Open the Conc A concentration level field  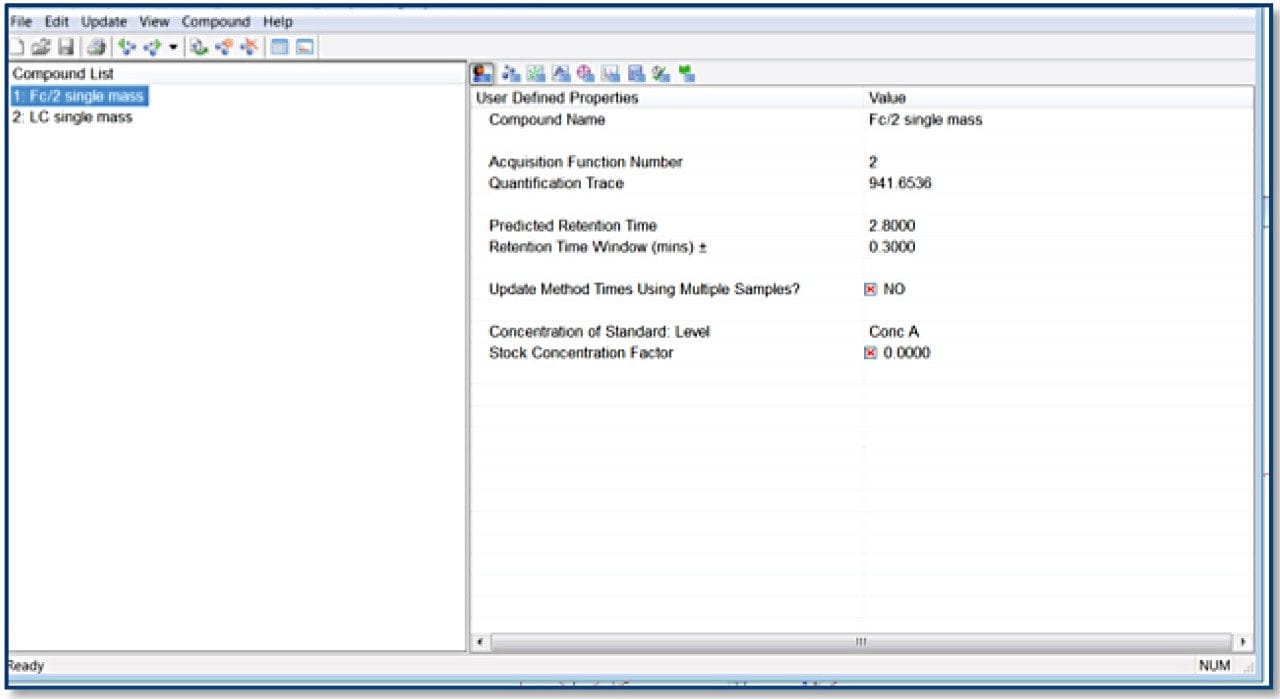[x=894, y=332]
